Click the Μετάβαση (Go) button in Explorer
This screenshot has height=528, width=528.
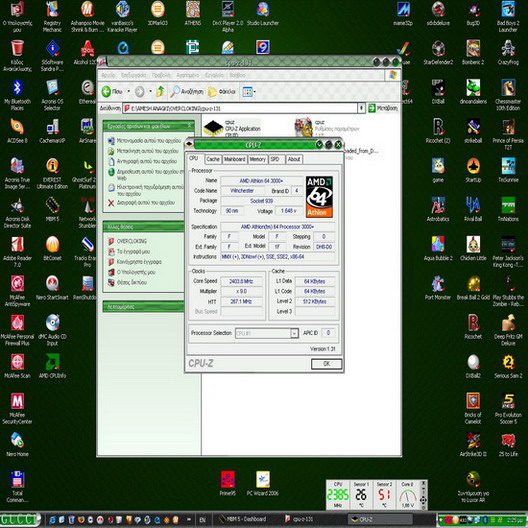tap(384, 108)
